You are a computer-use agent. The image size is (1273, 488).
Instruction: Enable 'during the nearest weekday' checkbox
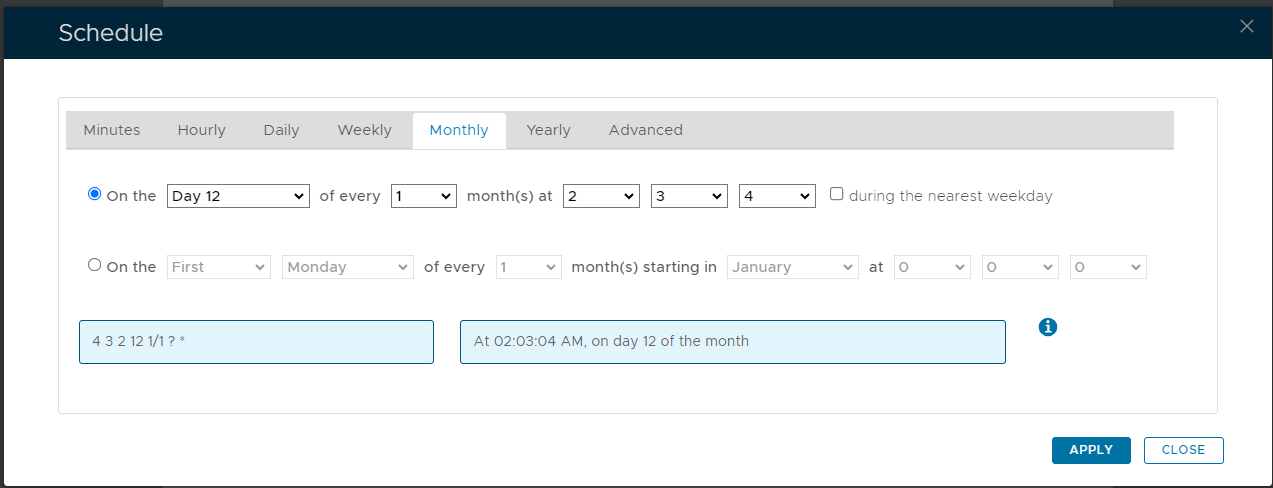click(837, 195)
